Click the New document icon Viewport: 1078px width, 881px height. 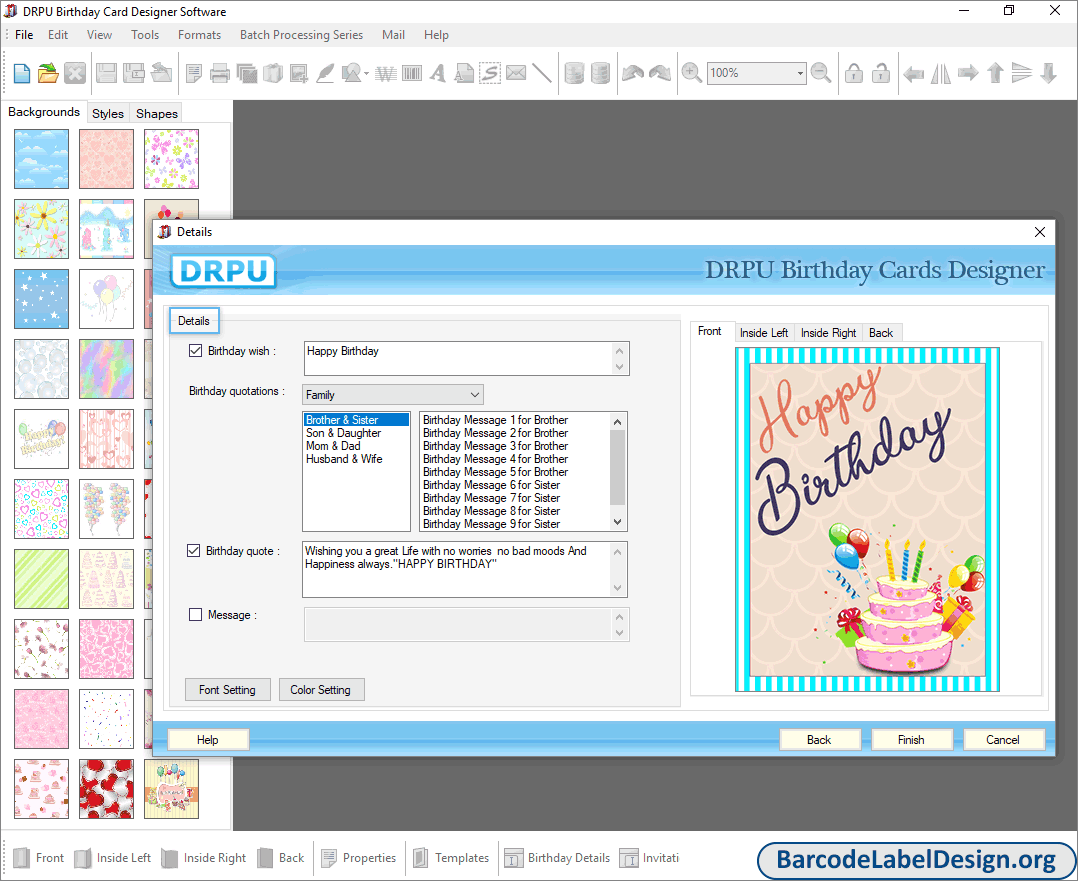click(x=21, y=73)
